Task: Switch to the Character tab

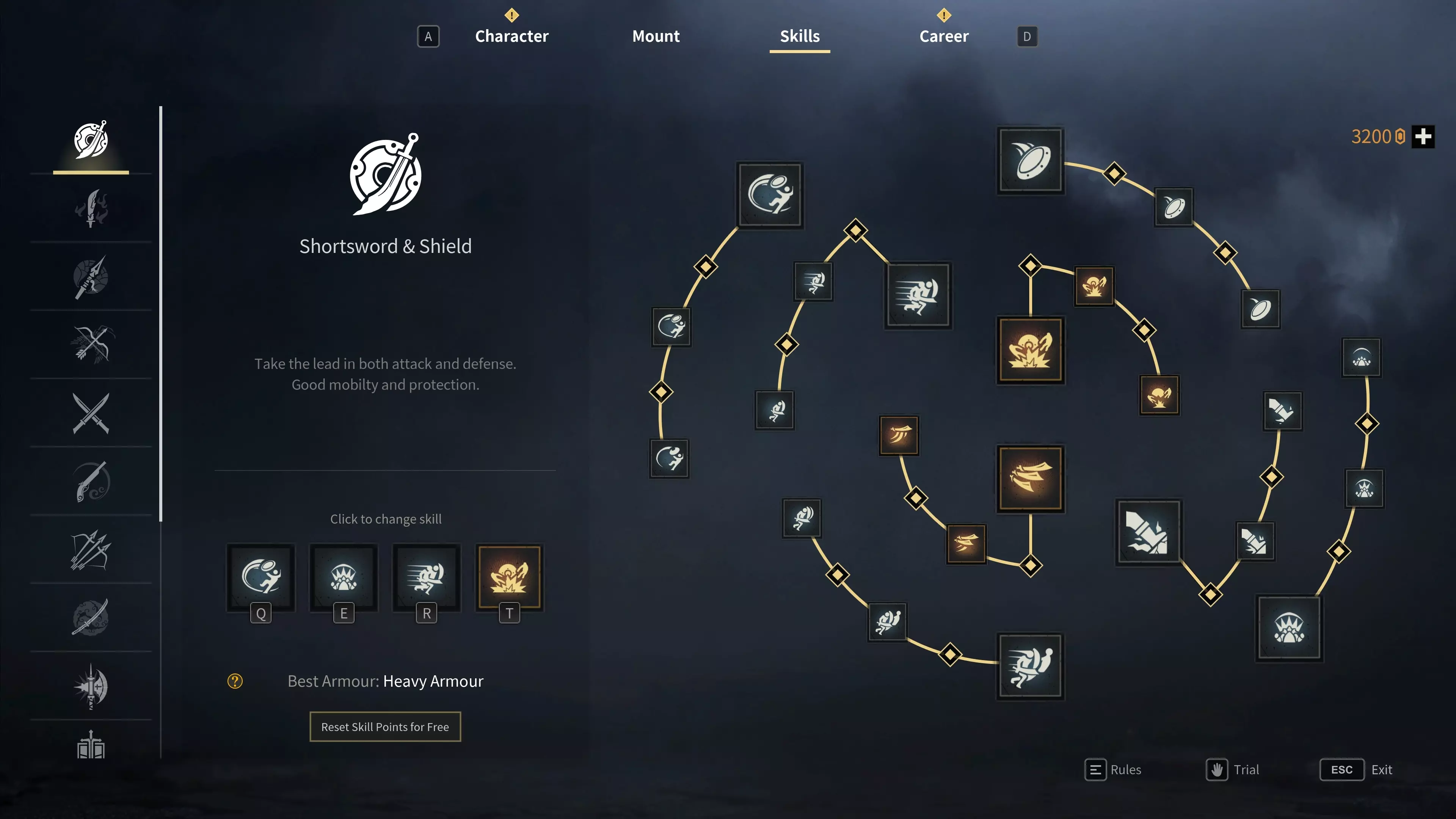Action: (x=511, y=36)
